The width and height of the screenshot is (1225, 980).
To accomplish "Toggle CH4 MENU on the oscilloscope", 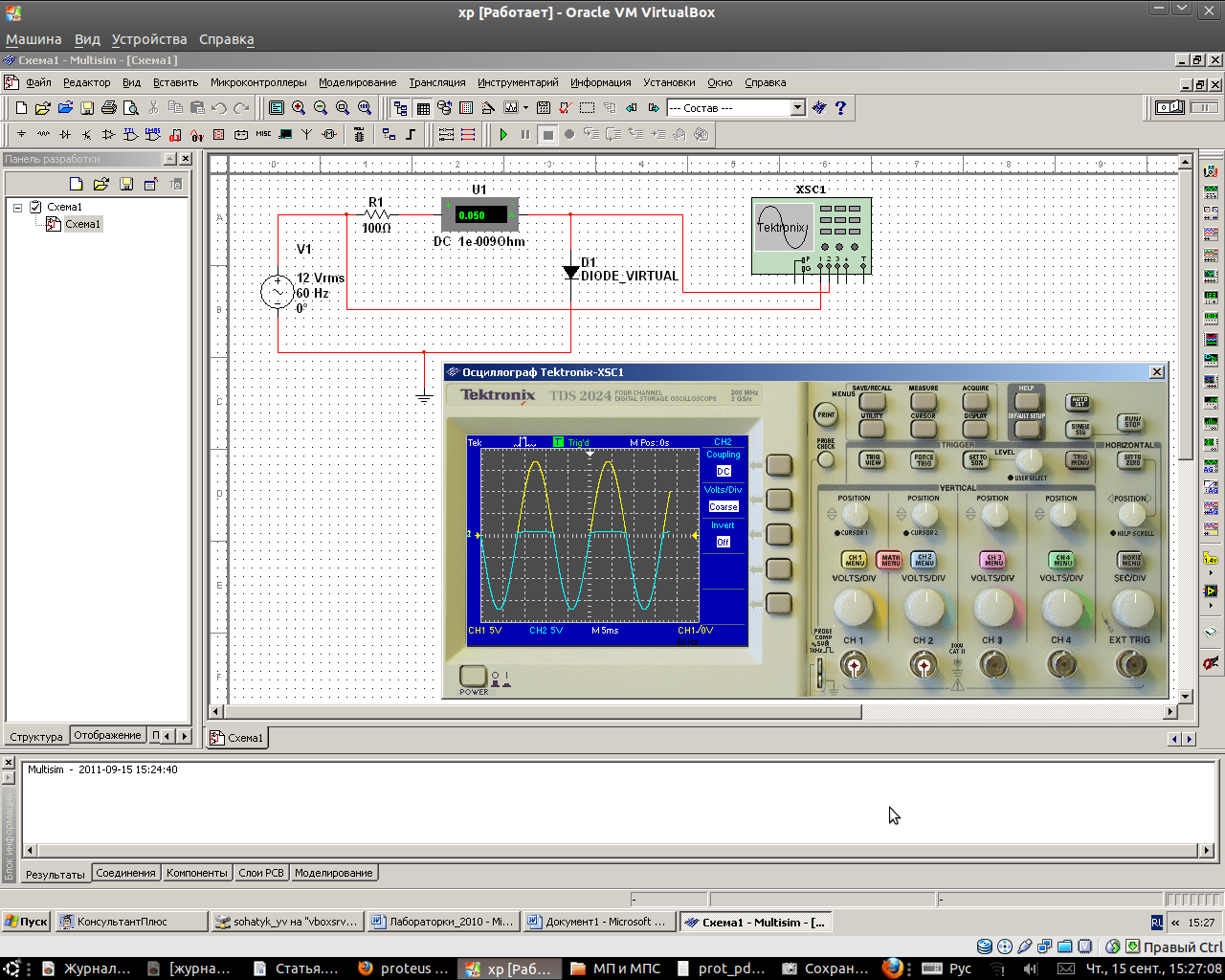I will 1062,559.
